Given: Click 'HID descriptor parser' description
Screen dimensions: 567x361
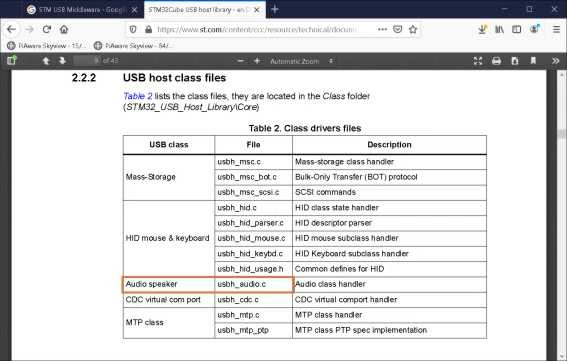Looking at the screenshot, I should coord(333,223).
